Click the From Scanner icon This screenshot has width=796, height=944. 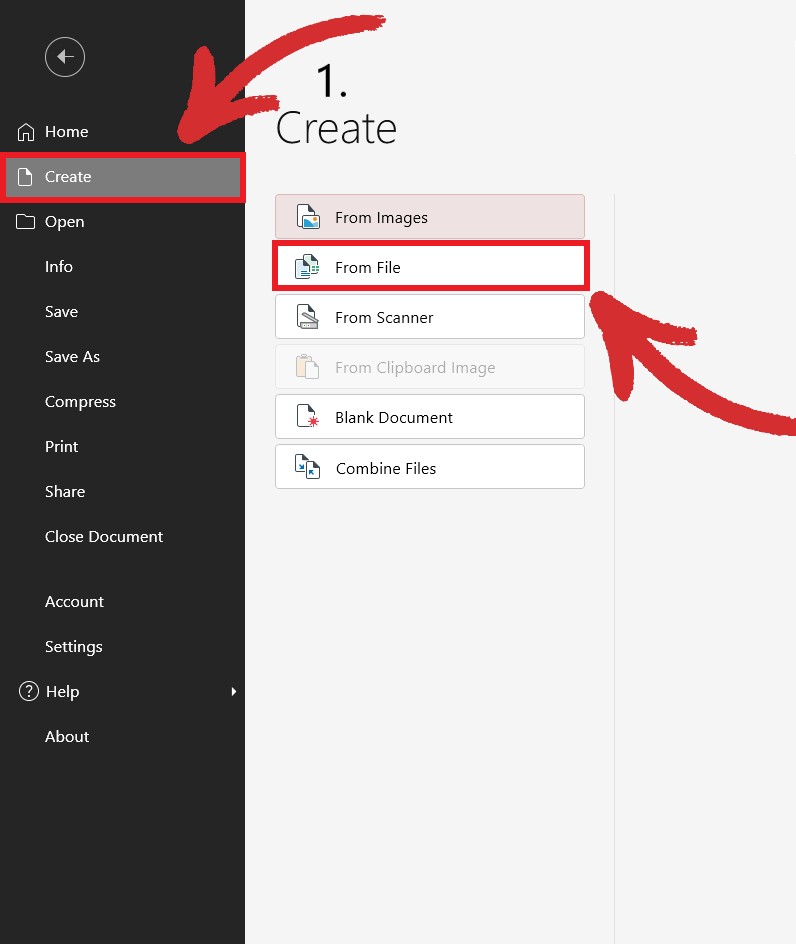(x=307, y=317)
